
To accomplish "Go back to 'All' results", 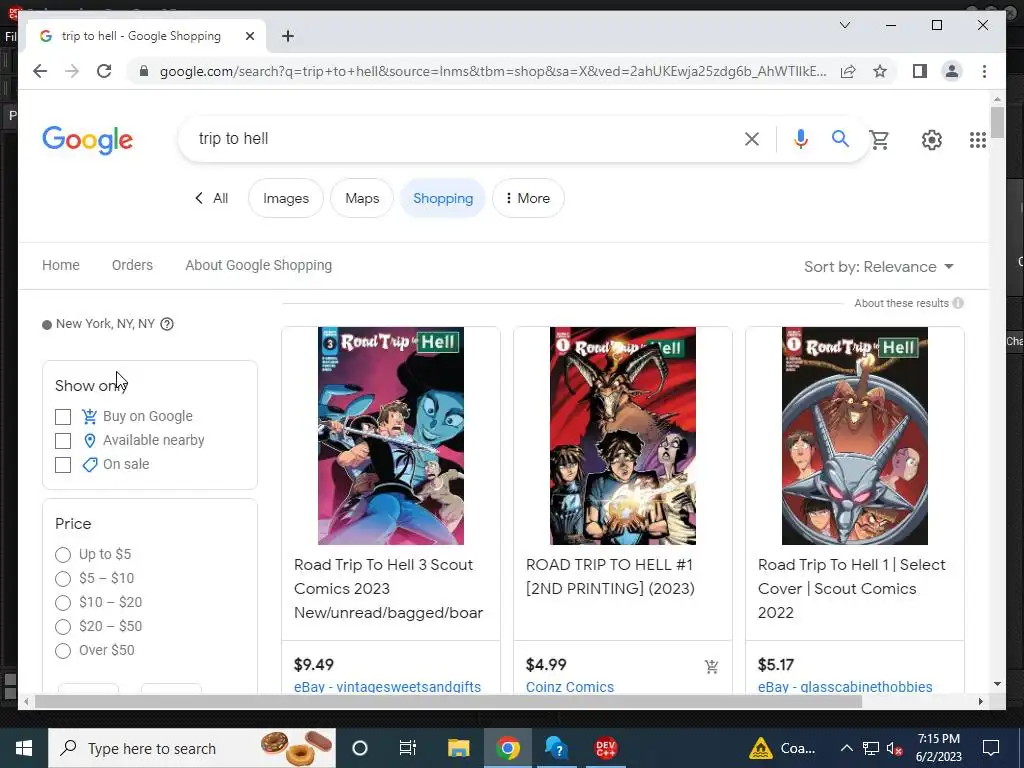I will tap(212, 198).
